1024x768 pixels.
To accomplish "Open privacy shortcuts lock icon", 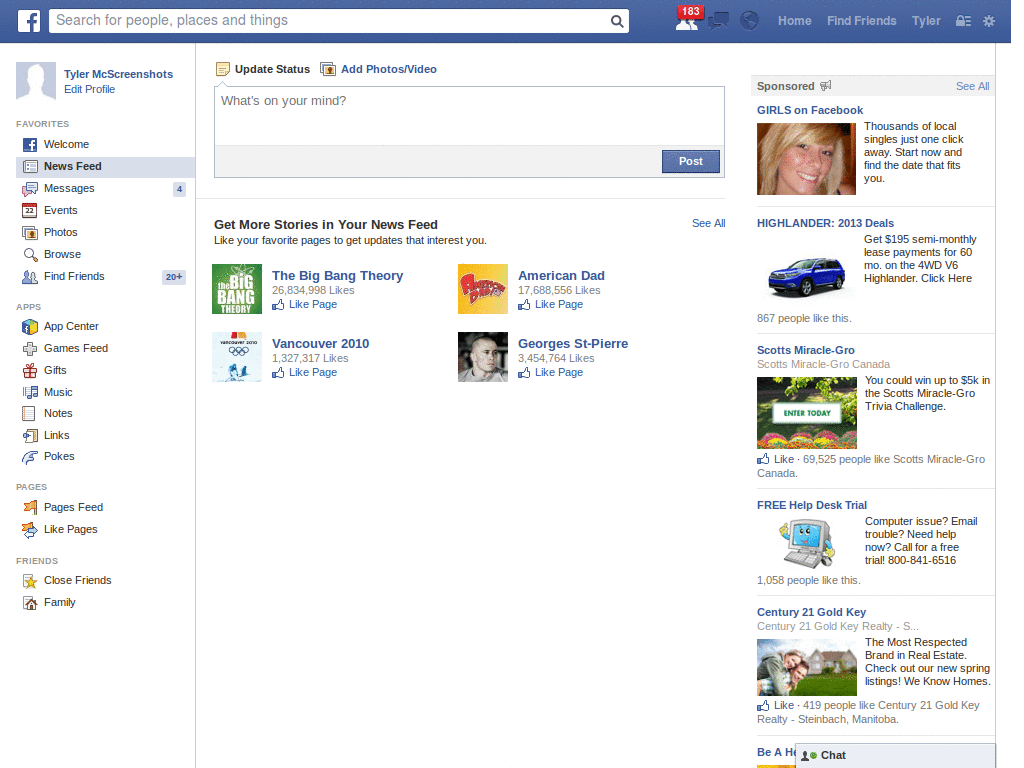I will pyautogui.click(x=963, y=21).
